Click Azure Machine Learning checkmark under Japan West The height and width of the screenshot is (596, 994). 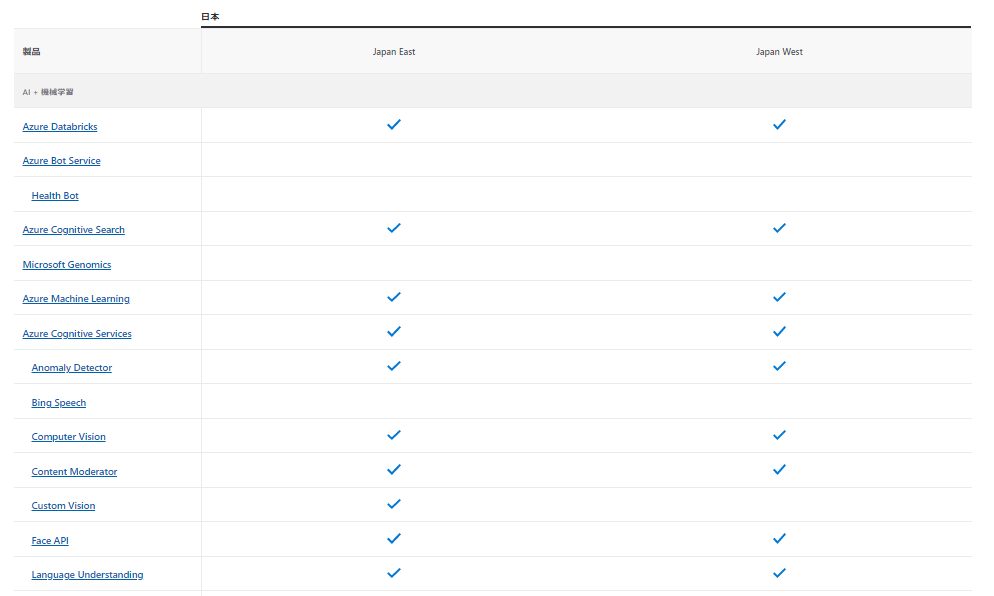coord(779,297)
